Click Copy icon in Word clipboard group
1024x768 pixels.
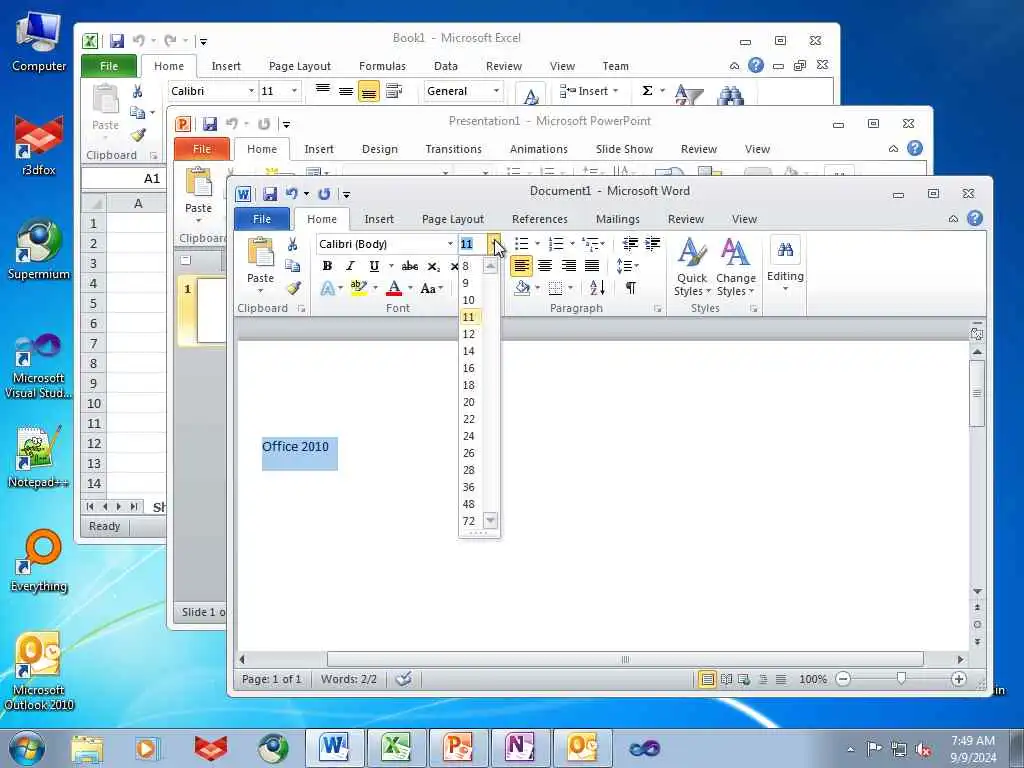tap(293, 266)
